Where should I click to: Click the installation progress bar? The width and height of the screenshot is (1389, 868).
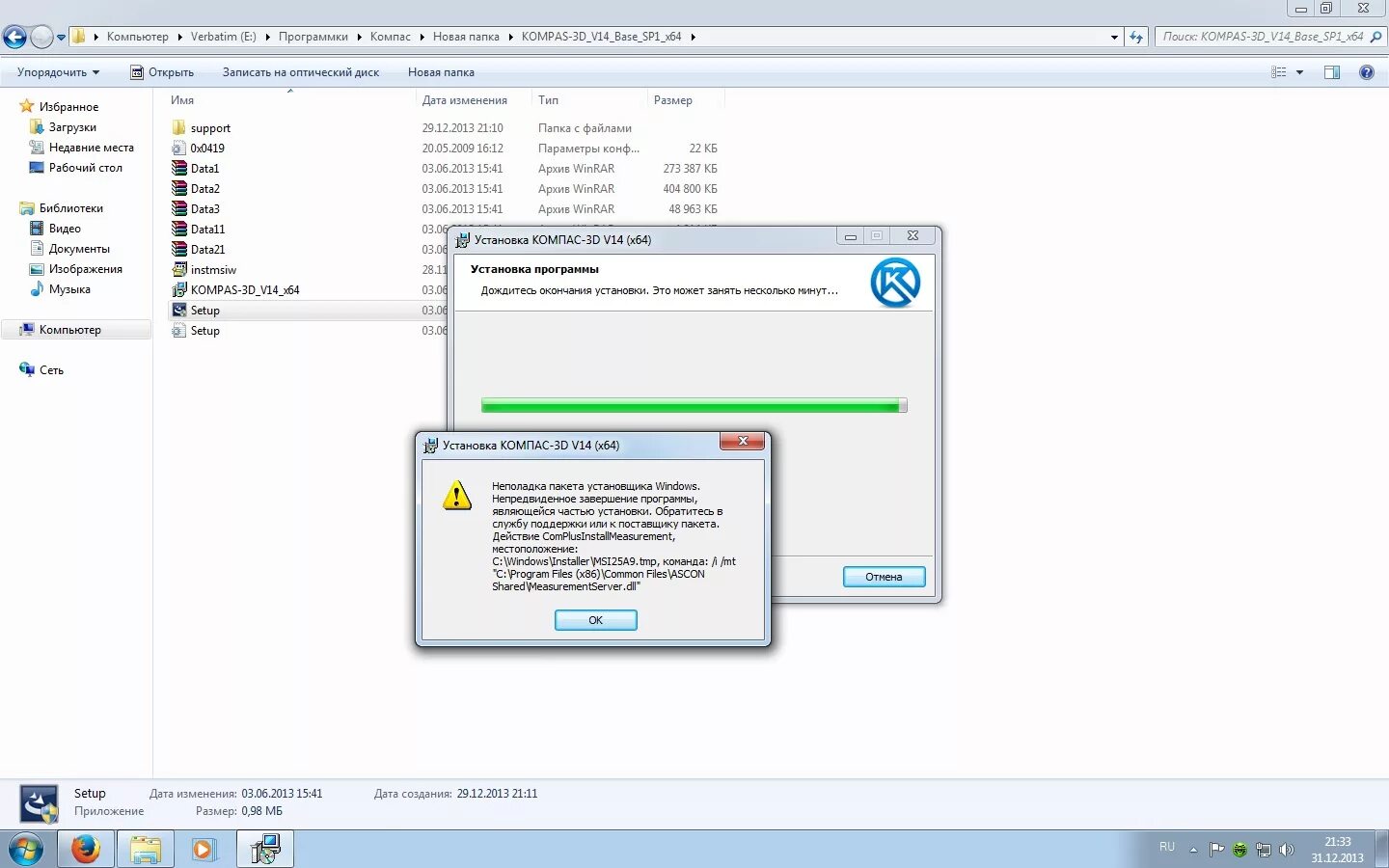point(694,406)
